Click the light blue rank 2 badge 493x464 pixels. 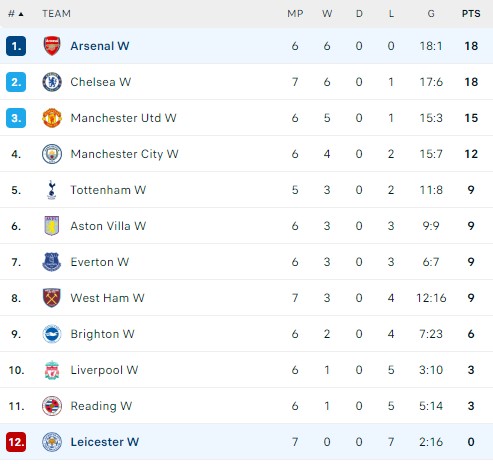click(16, 82)
